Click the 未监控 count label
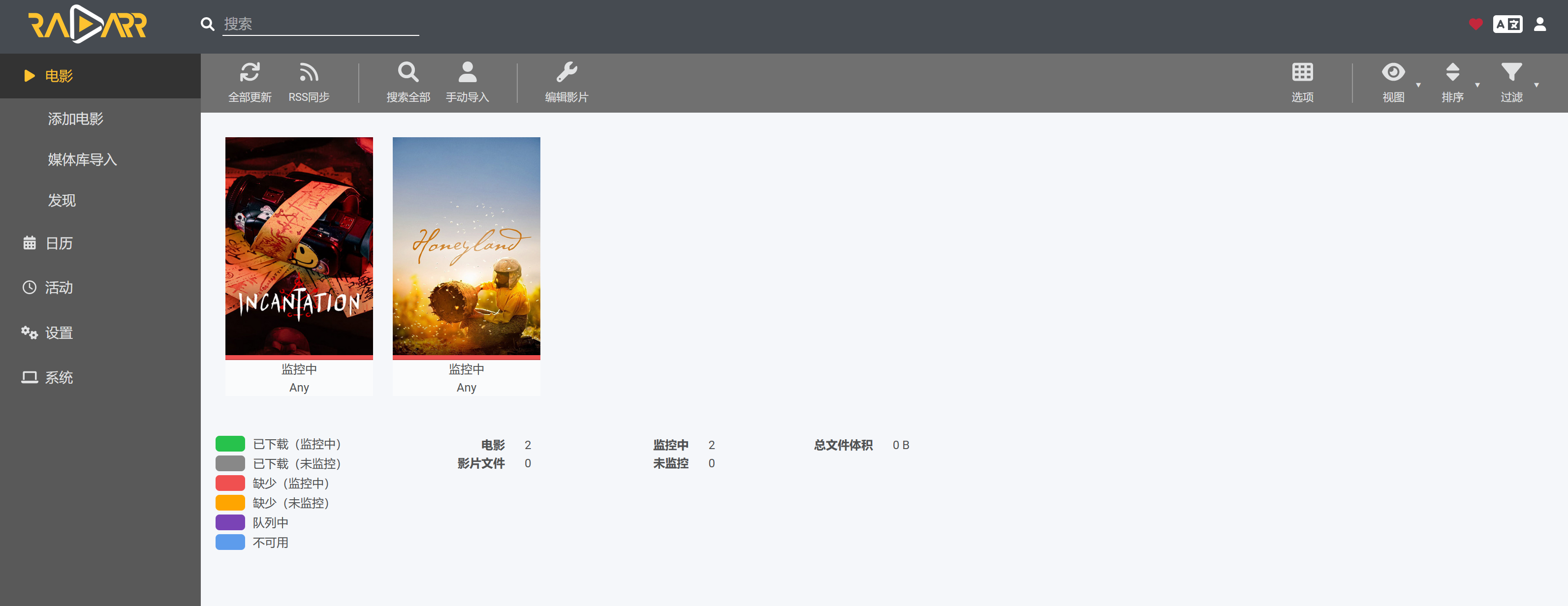This screenshot has width=1568, height=606. coord(671,463)
